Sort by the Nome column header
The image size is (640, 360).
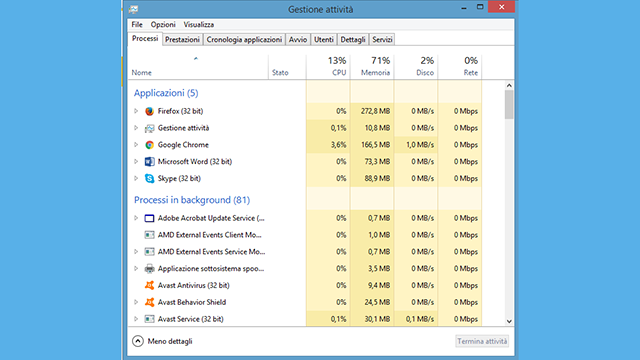click(x=198, y=67)
